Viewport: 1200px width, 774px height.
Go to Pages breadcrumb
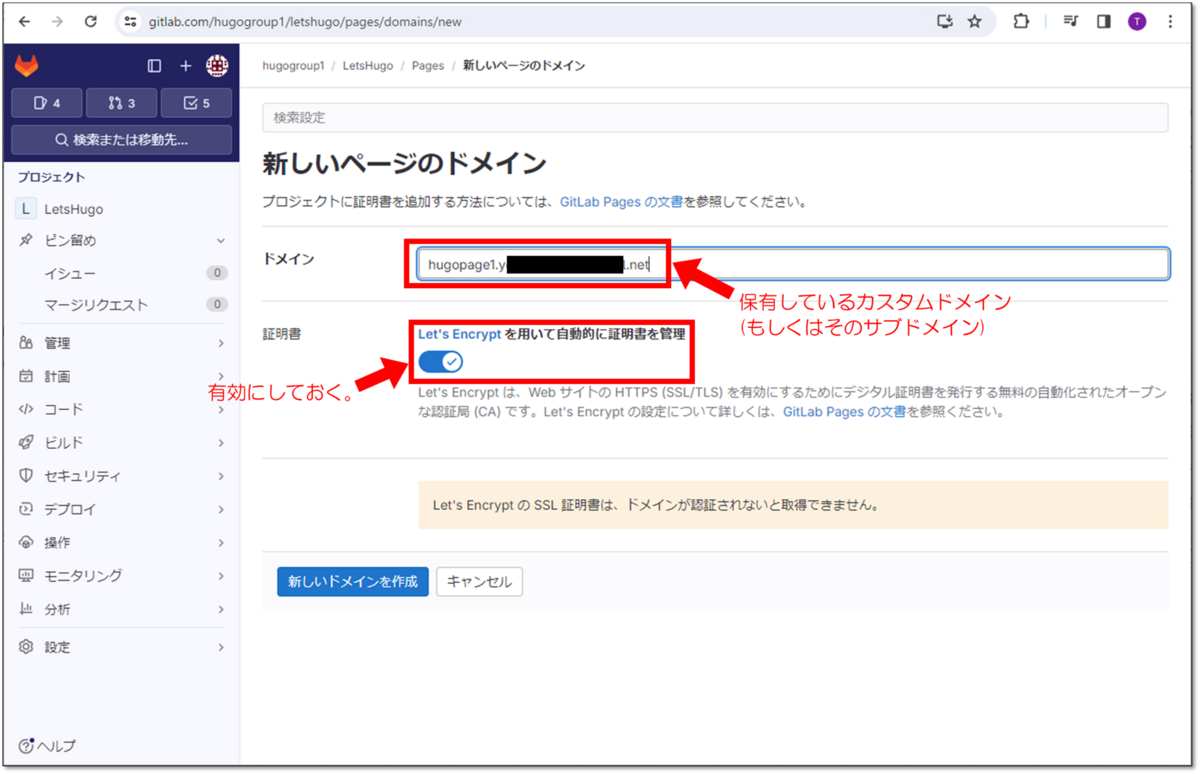pyautogui.click(x=428, y=66)
